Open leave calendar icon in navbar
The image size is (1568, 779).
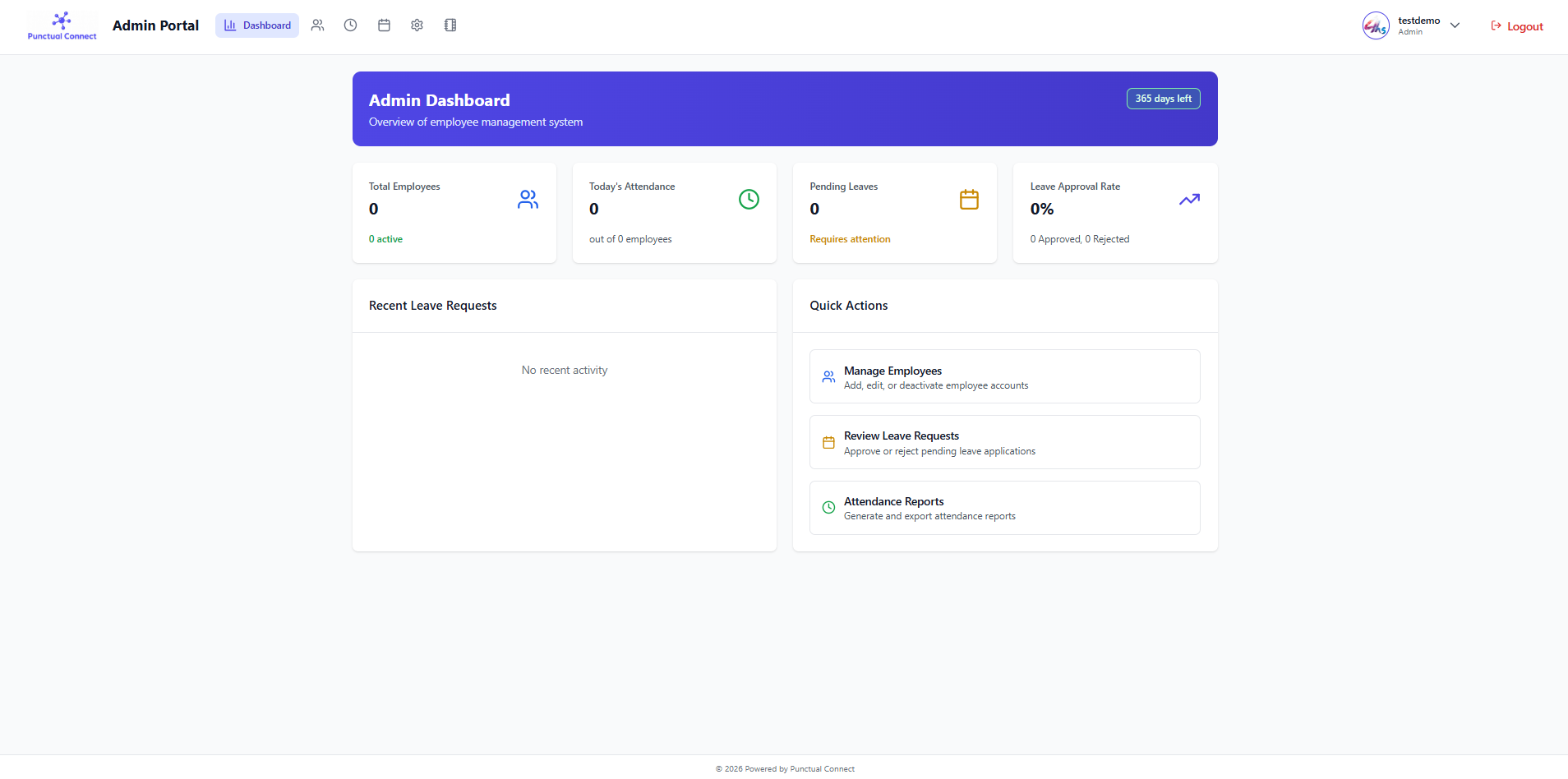[384, 25]
